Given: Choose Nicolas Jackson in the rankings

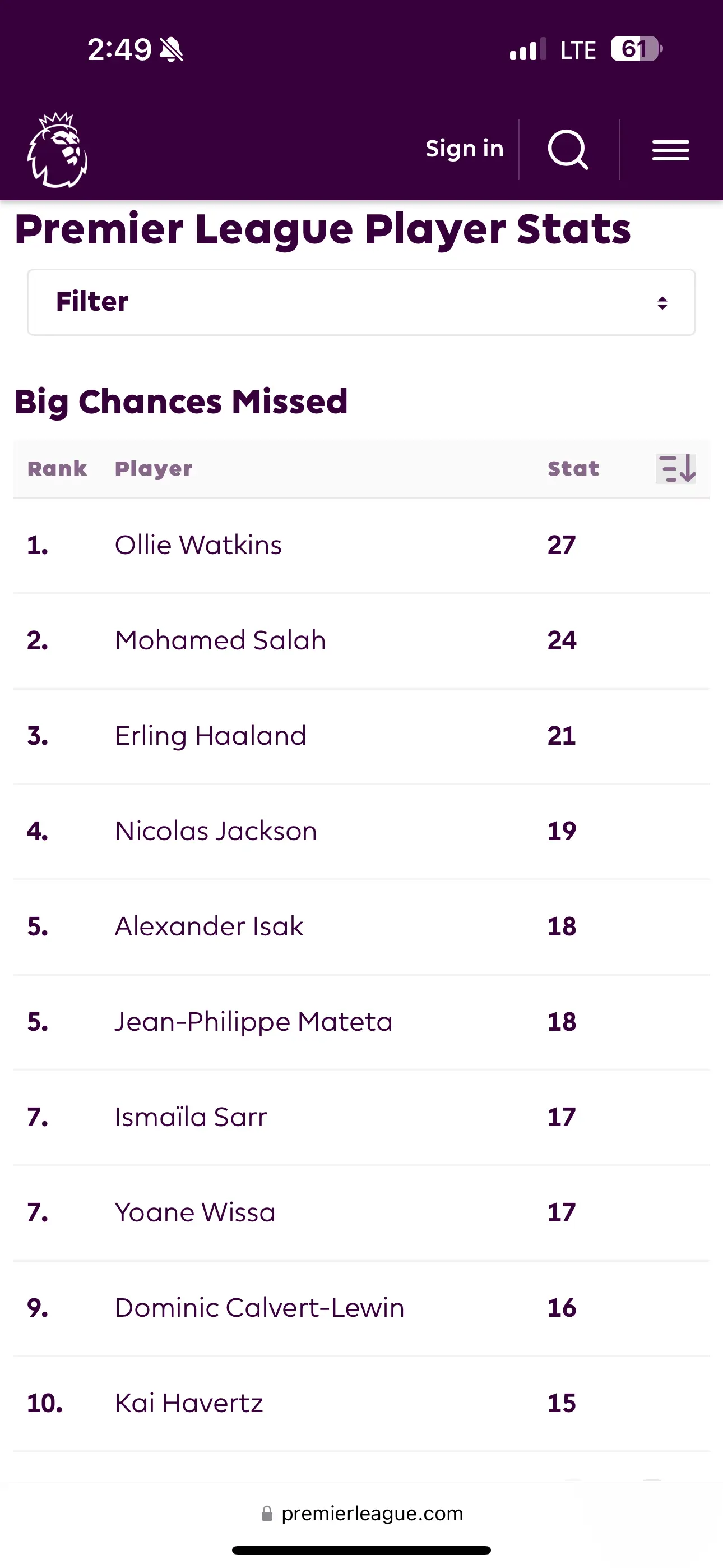Looking at the screenshot, I should [x=361, y=832].
